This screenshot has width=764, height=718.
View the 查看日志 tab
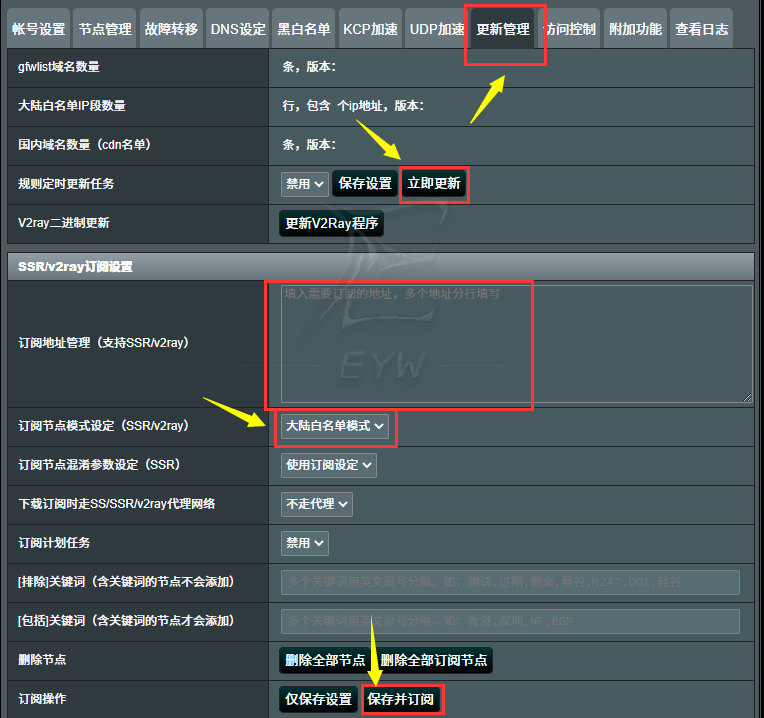point(701,29)
